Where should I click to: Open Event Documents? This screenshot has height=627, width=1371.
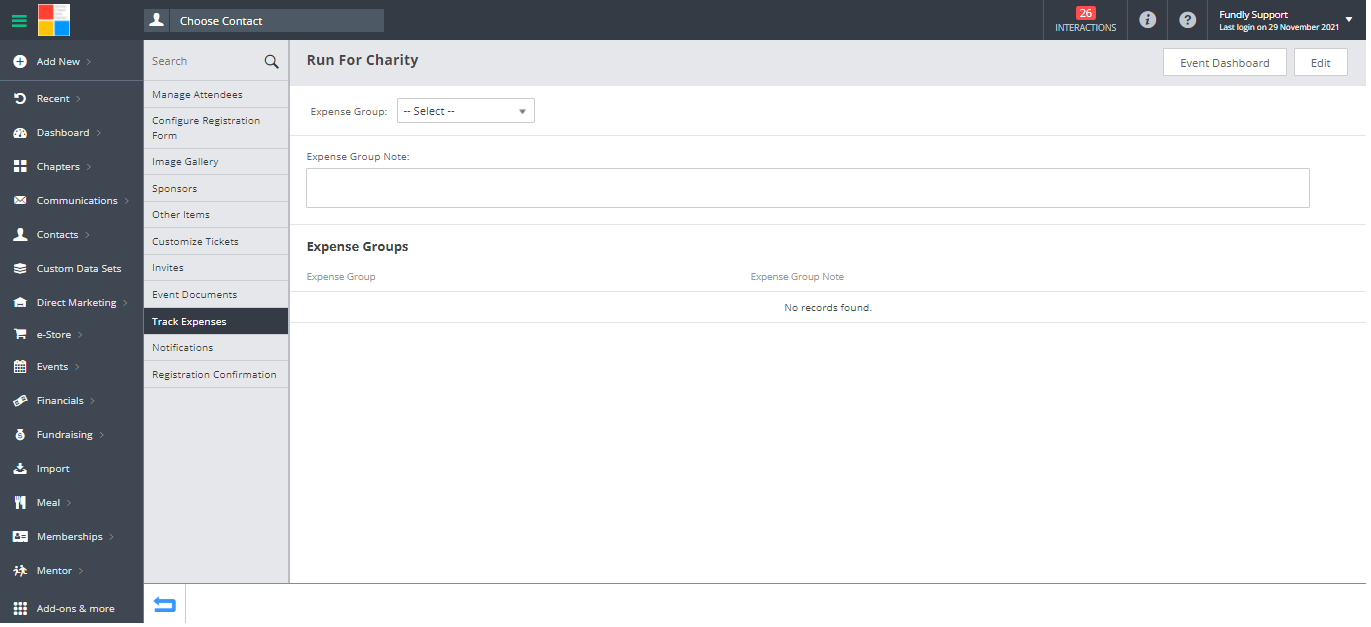pos(216,295)
